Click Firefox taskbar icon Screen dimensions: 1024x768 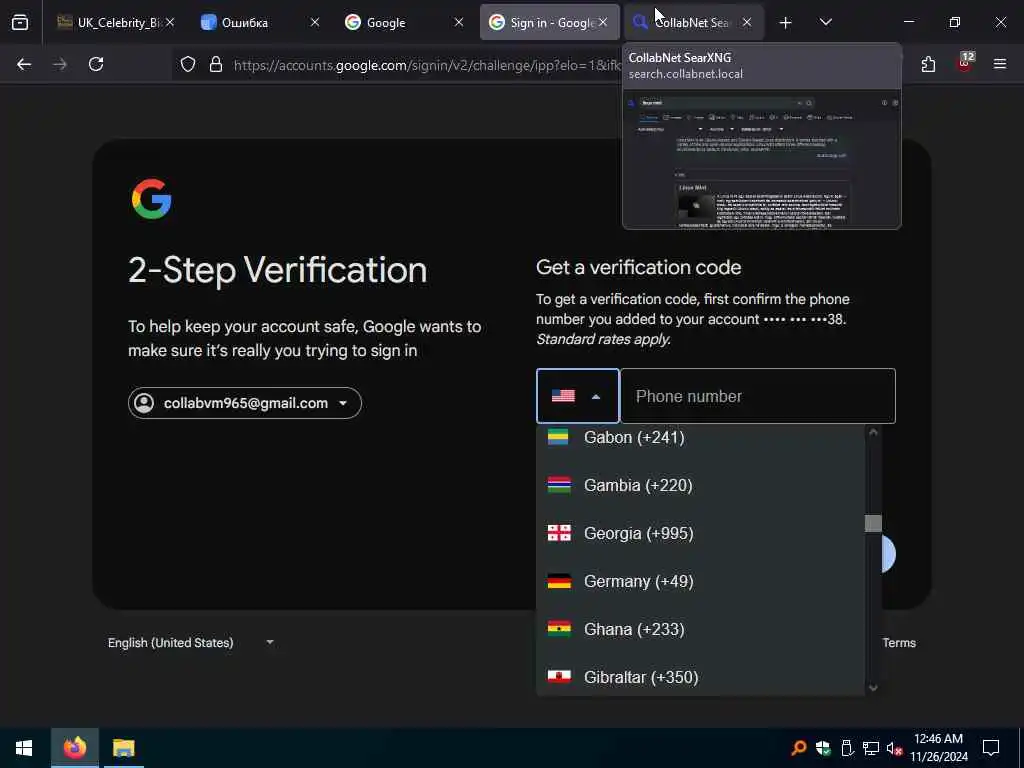[x=74, y=748]
